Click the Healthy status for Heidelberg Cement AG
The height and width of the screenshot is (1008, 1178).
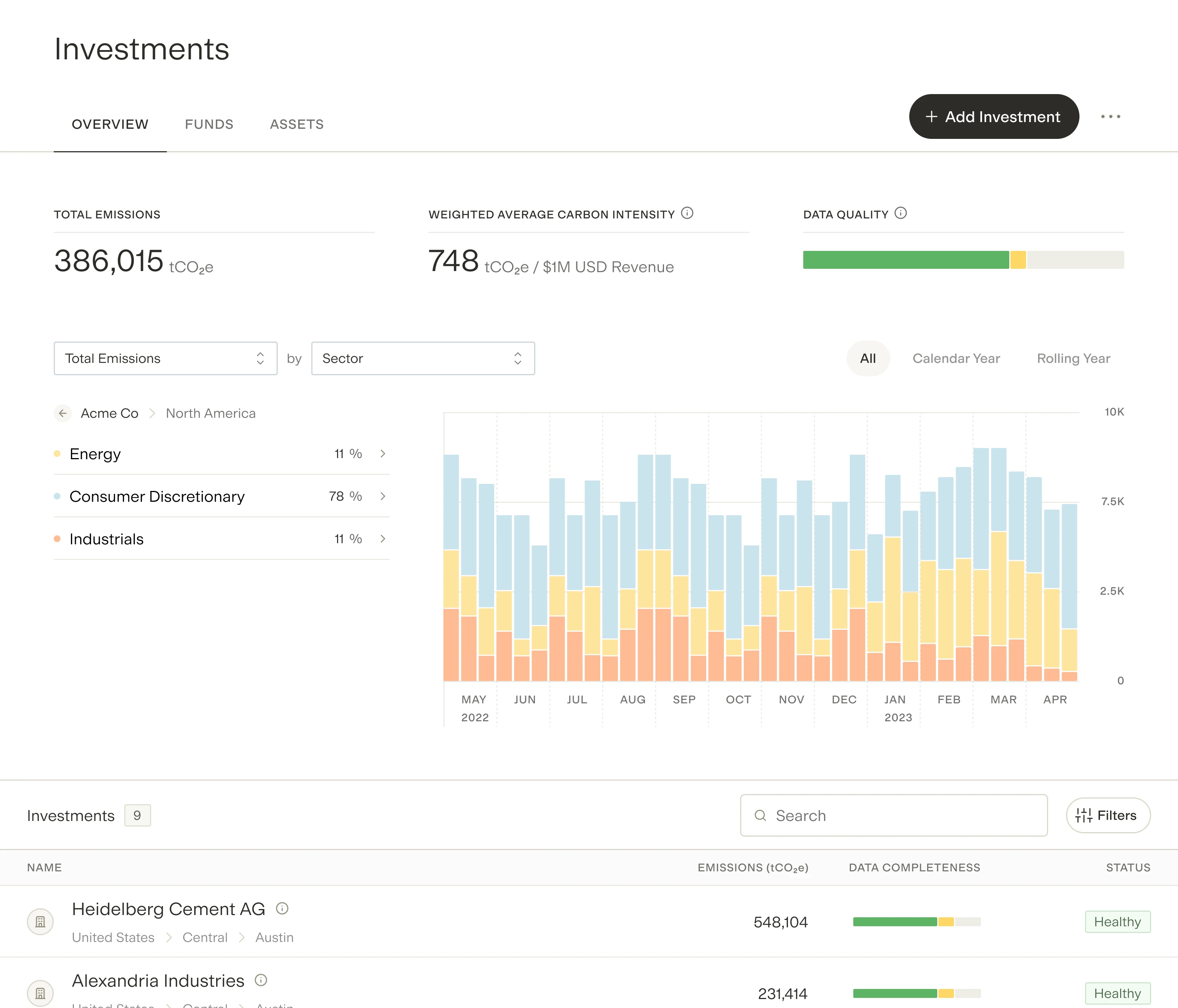(x=1118, y=922)
